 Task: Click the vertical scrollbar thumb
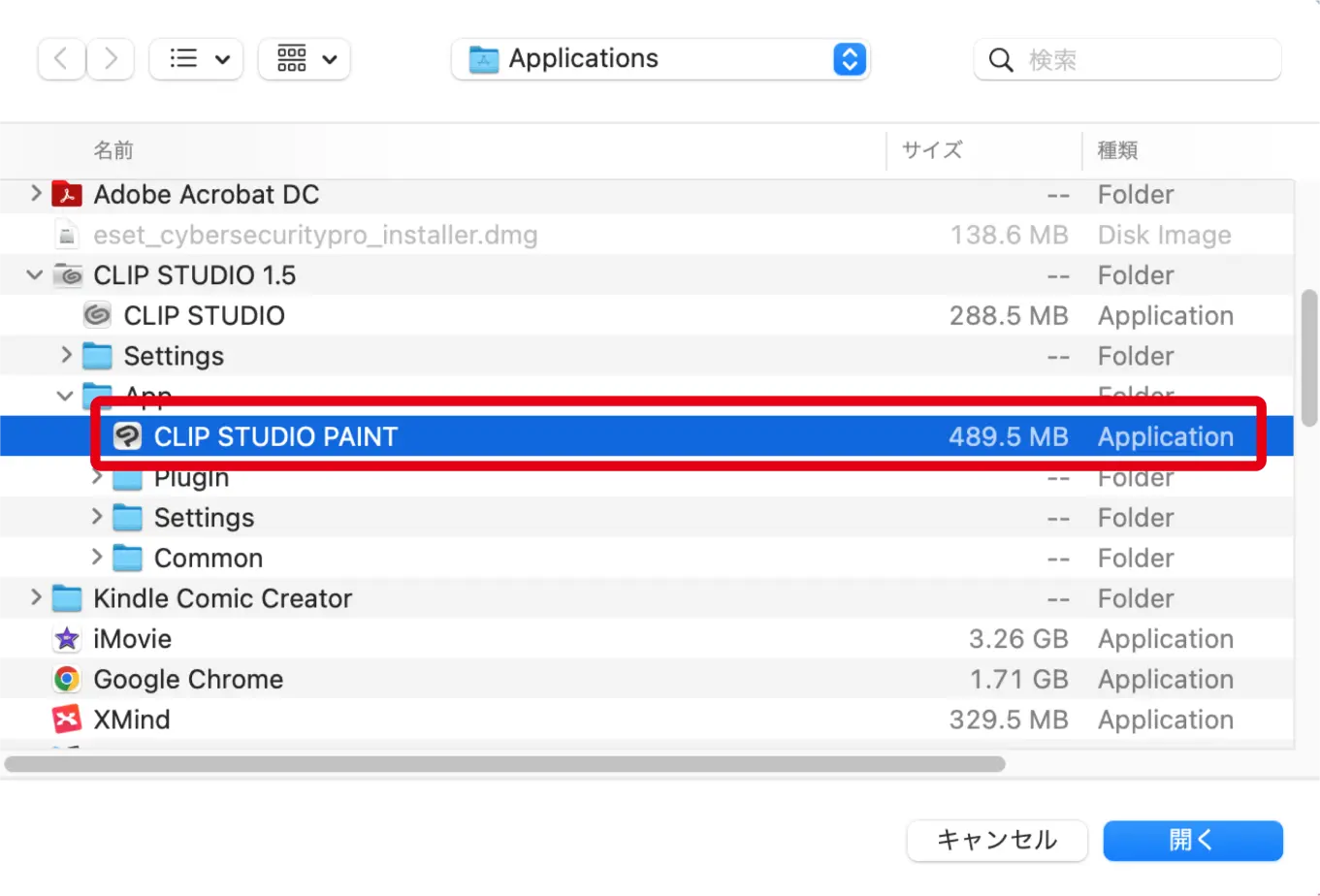pyautogui.click(x=1308, y=358)
